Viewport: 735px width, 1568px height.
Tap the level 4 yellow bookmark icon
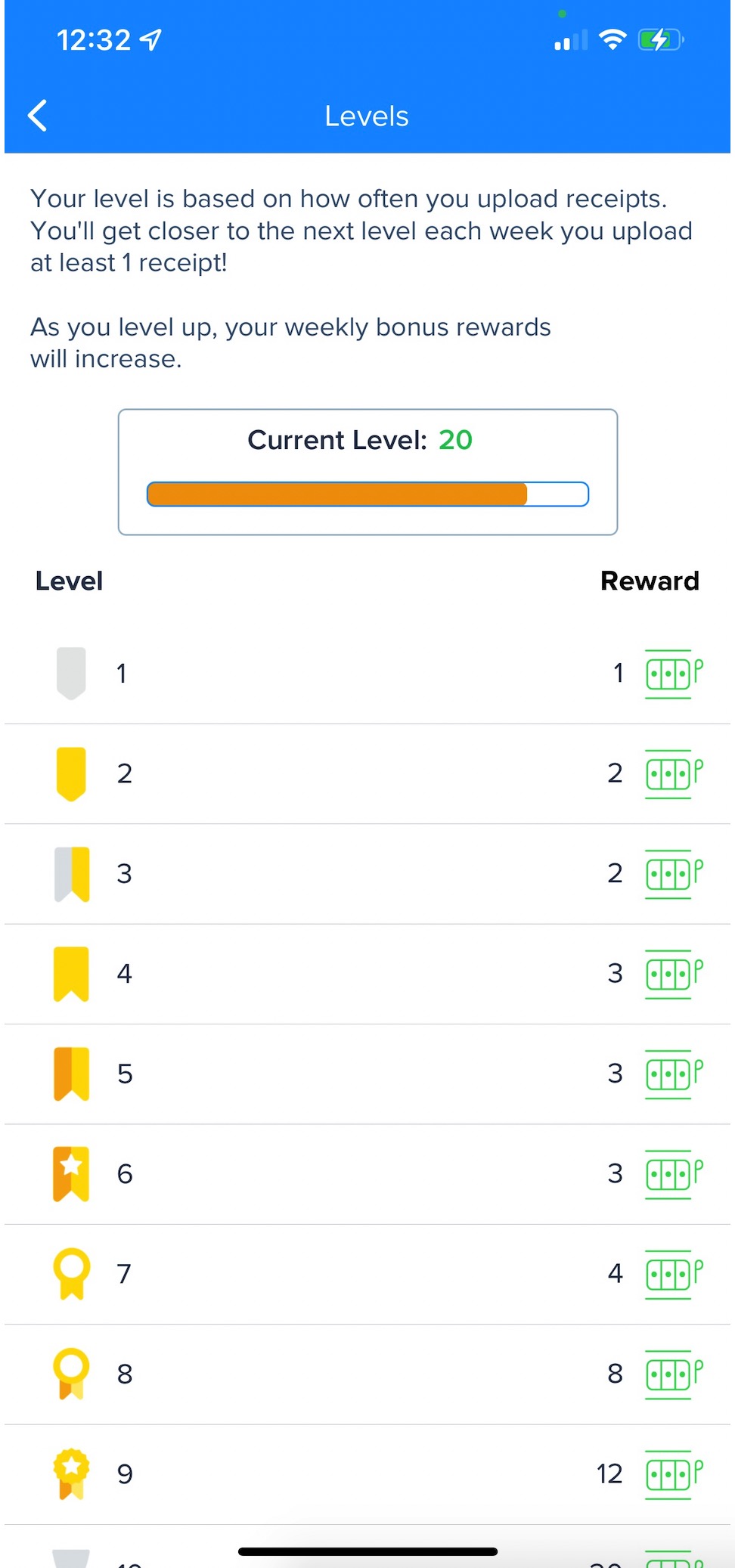pos(71,974)
